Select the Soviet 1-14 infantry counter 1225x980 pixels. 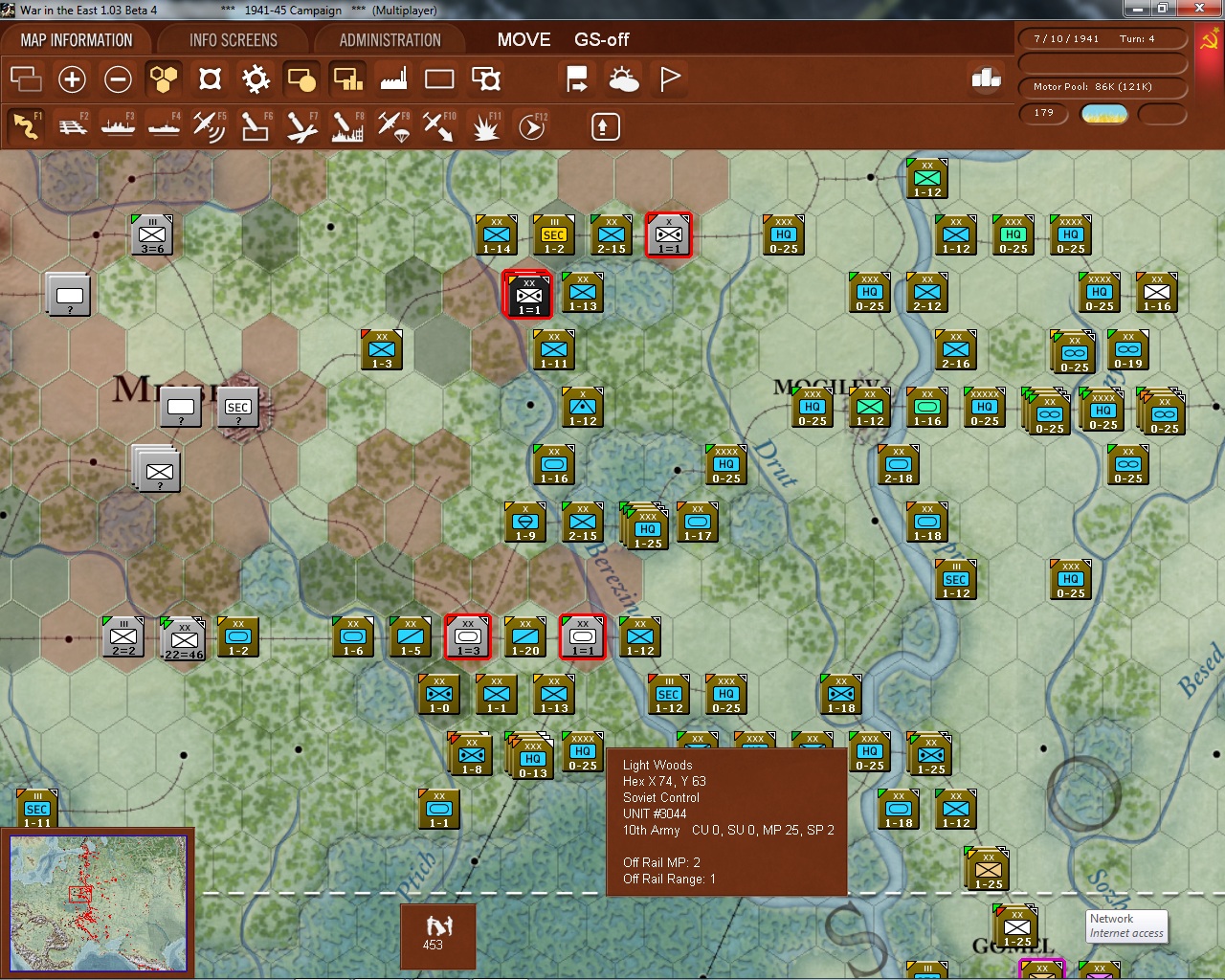pos(497,234)
